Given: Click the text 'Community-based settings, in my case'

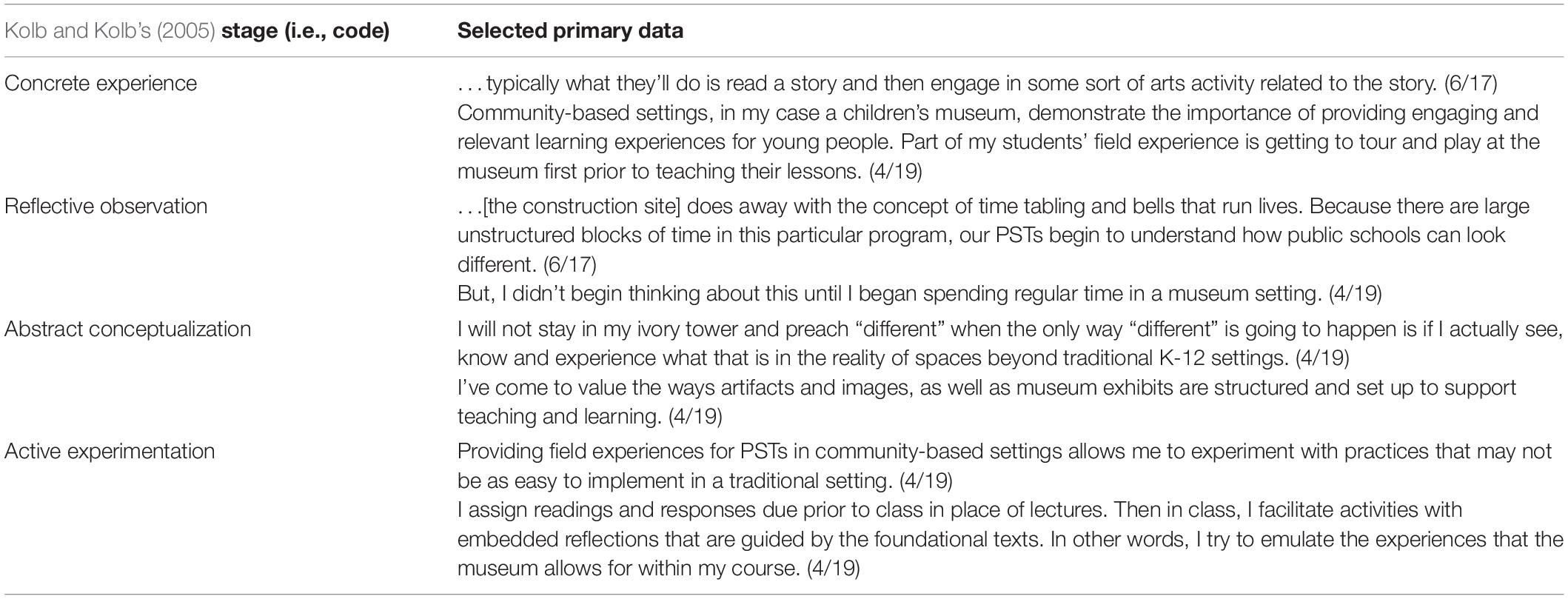Looking at the screenshot, I should (999, 142).
